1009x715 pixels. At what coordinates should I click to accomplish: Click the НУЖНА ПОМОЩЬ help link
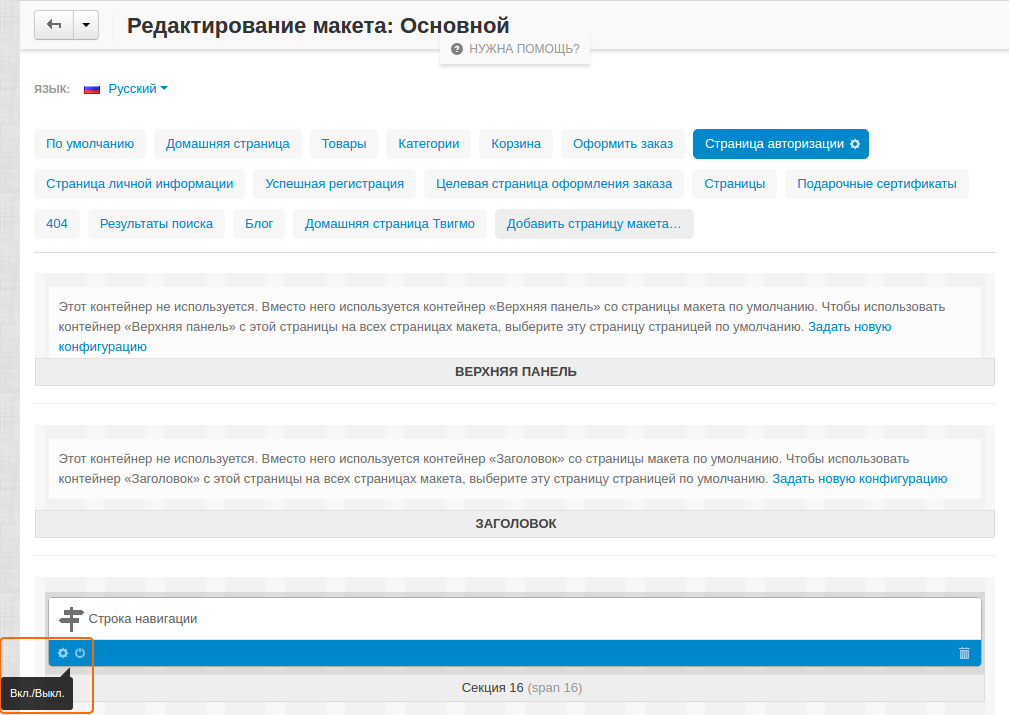coord(523,47)
